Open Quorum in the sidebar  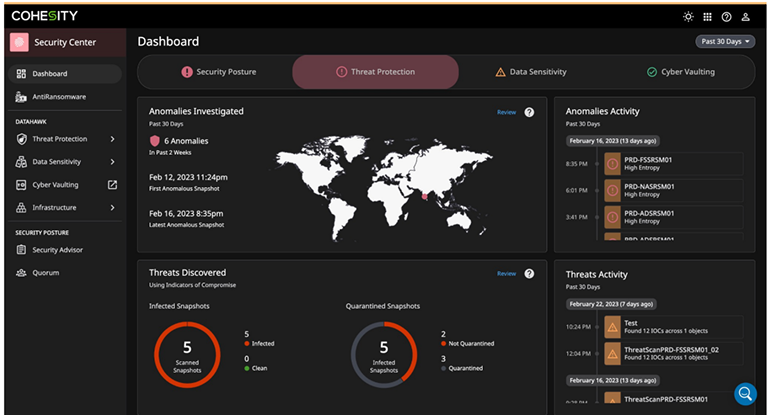[65, 273]
